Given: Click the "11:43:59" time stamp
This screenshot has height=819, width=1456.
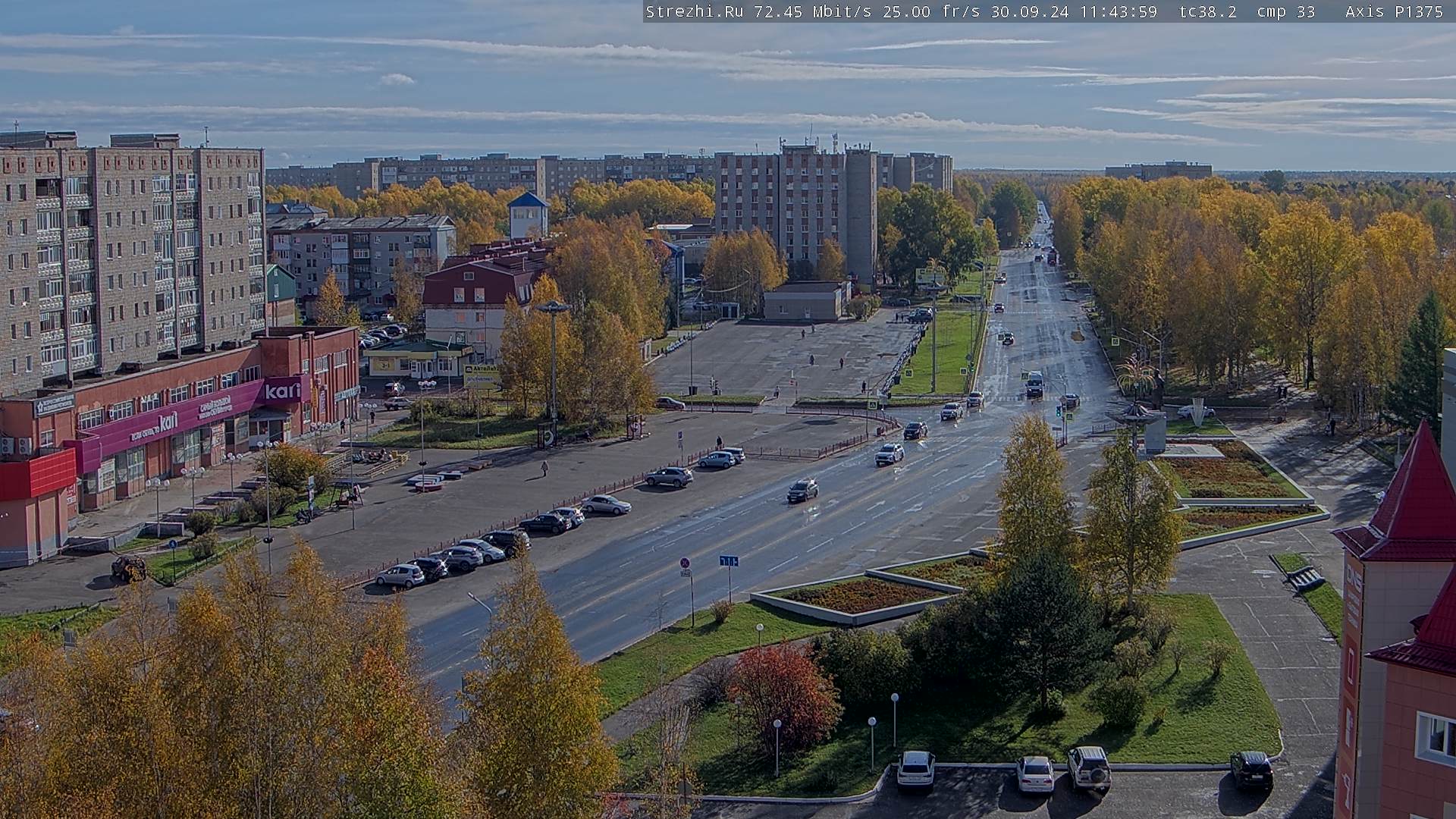Looking at the screenshot, I should [1120, 11].
